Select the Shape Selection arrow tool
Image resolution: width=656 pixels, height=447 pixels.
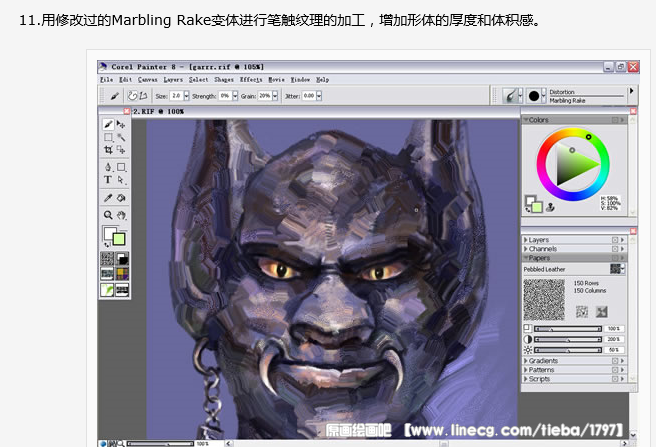(x=121, y=180)
